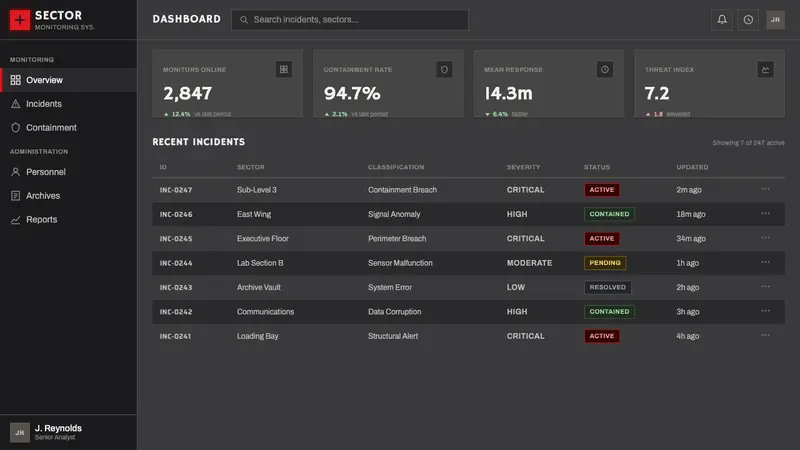Click ACTIVE status badge for INC-0241
Screen dimensions: 800x450
pos(602,336)
